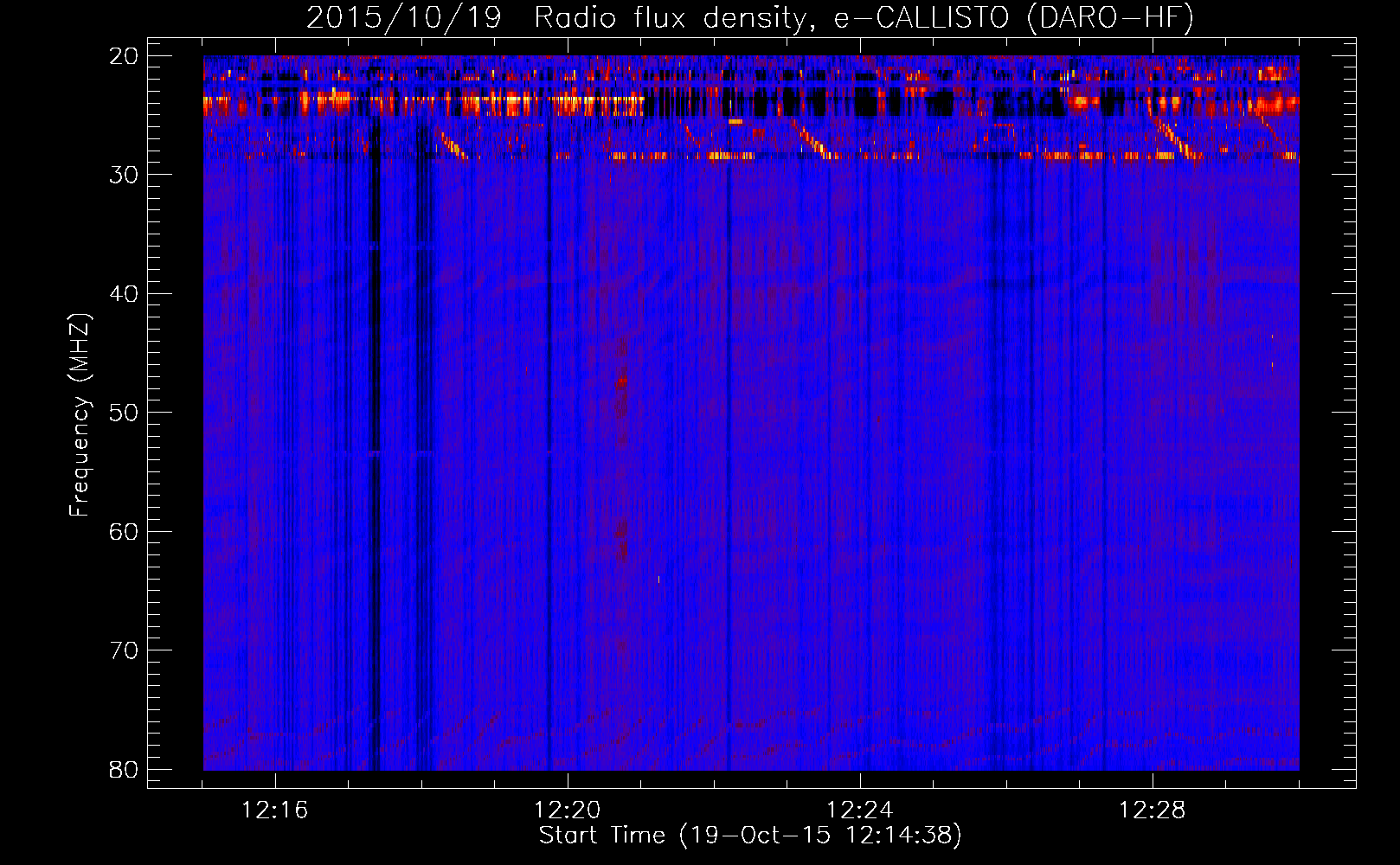Click the 60 frequency tick label

[x=124, y=532]
